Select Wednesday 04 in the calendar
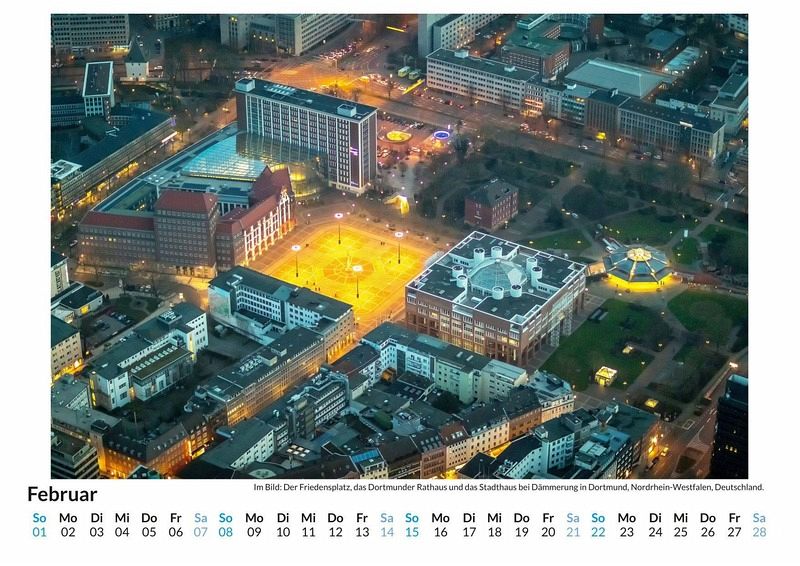 click(122, 525)
